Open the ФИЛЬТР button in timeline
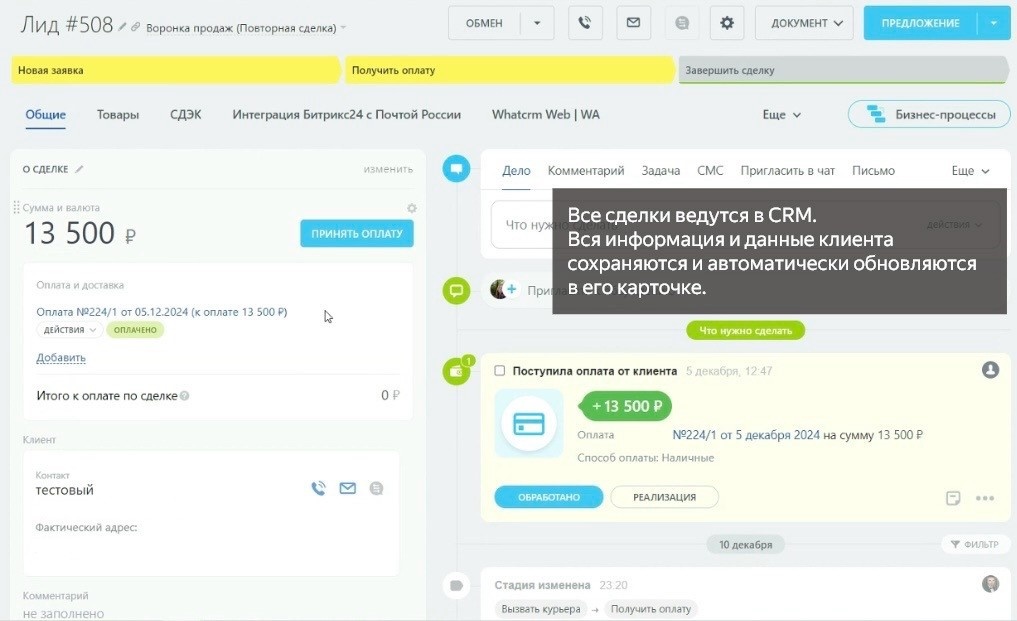 pos(975,544)
